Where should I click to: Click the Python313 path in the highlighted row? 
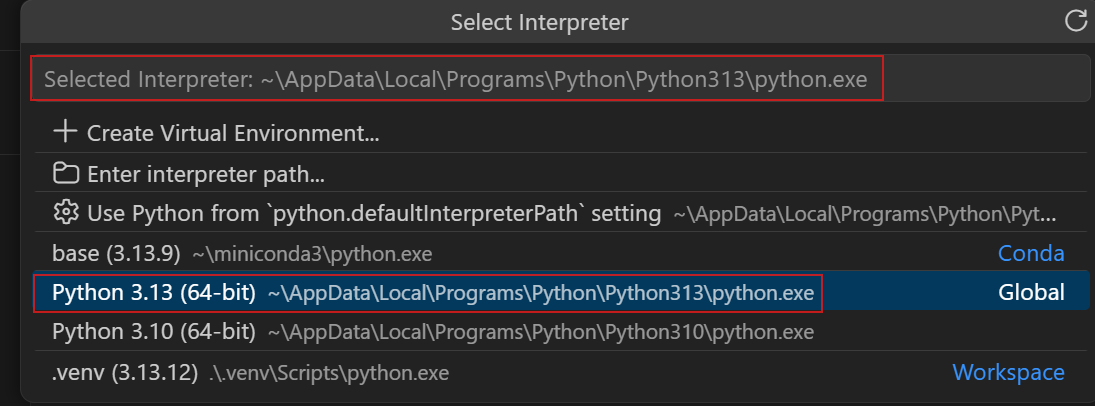[540, 293]
